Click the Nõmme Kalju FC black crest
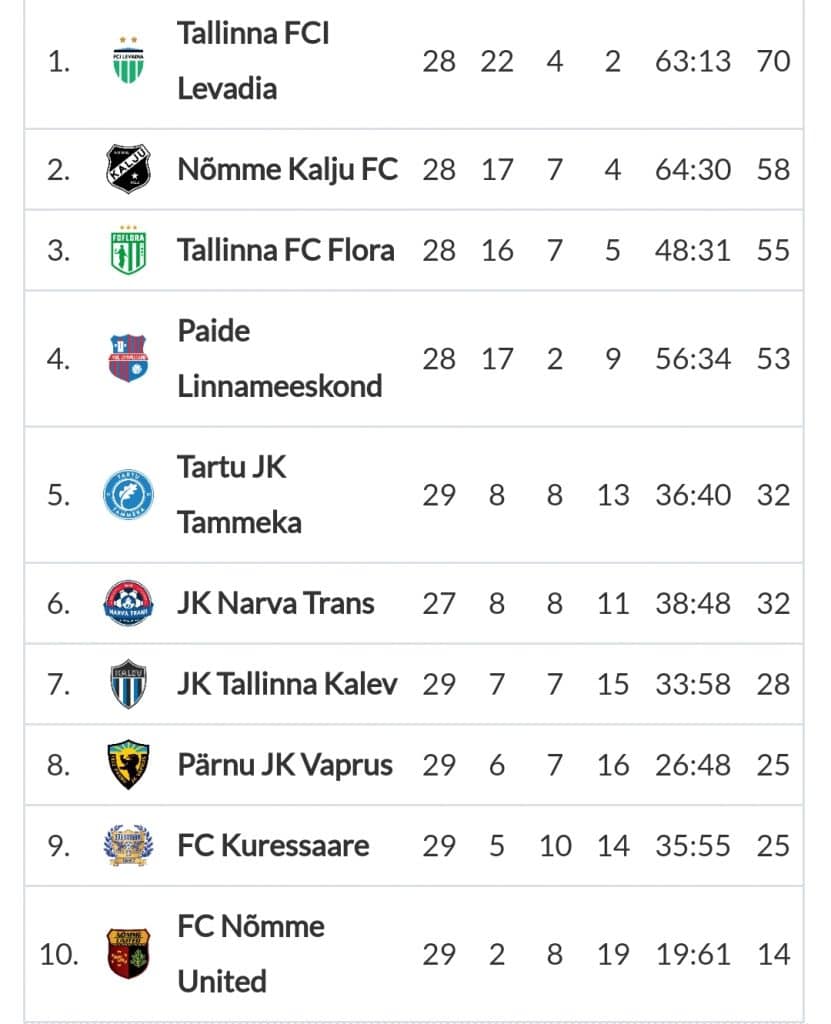831x1024 pixels. (x=128, y=169)
